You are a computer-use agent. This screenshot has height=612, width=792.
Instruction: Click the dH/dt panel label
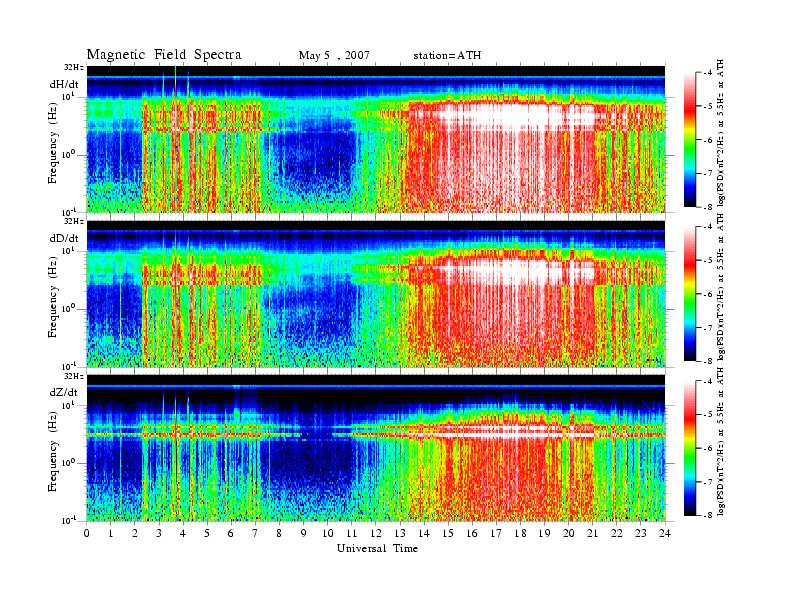[64, 84]
